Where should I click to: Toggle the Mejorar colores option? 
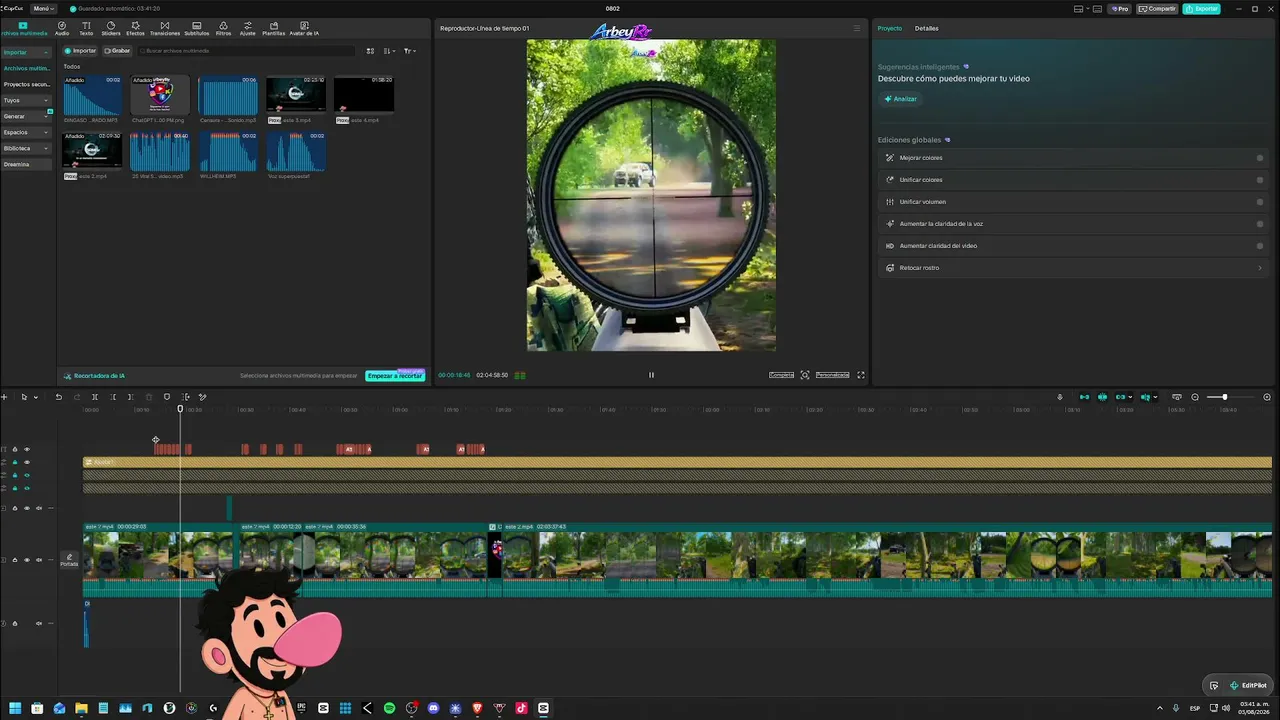1260,158
